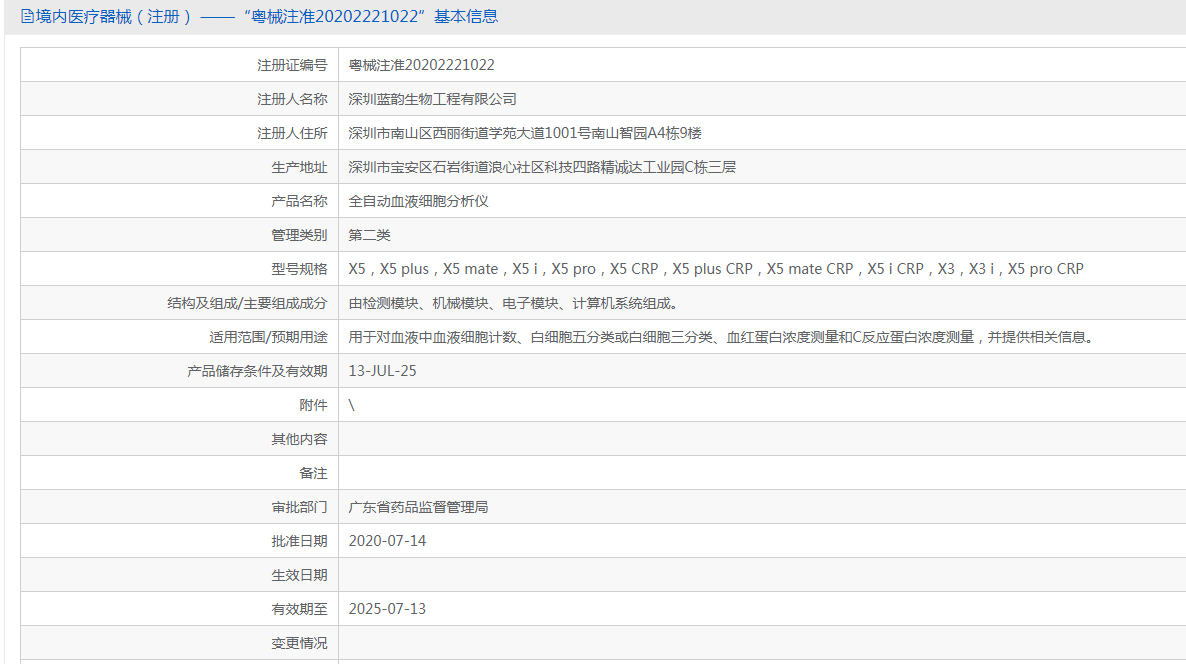Click the 注册人住所 label
The width and height of the screenshot is (1186, 664).
click(292, 133)
